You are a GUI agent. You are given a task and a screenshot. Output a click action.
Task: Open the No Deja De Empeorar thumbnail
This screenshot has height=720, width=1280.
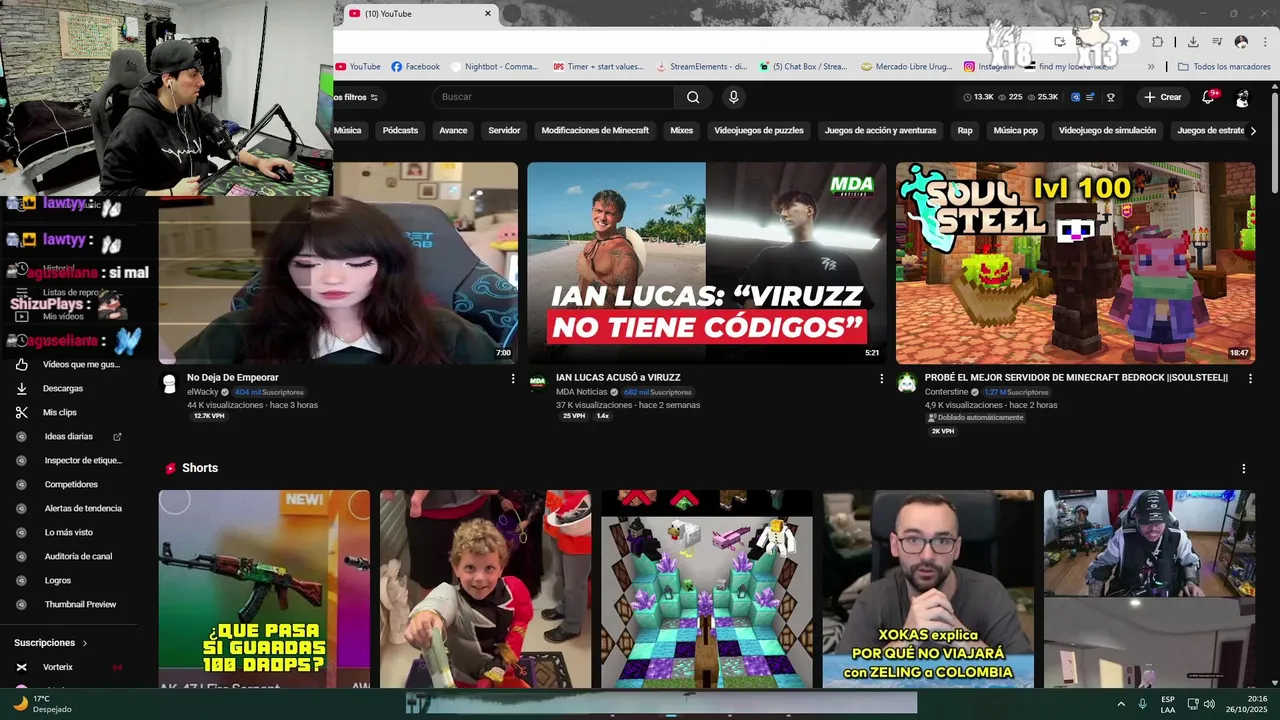338,263
